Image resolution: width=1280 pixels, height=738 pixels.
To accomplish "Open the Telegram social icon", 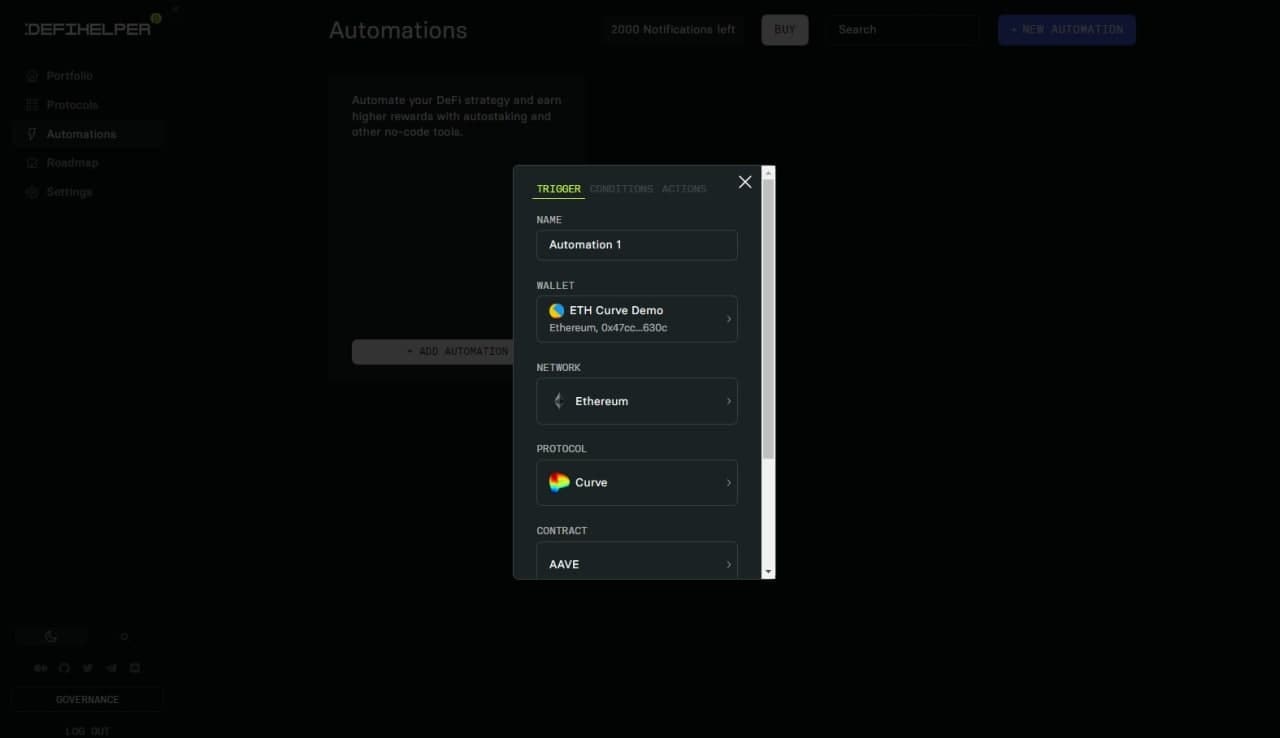I will pos(111,668).
